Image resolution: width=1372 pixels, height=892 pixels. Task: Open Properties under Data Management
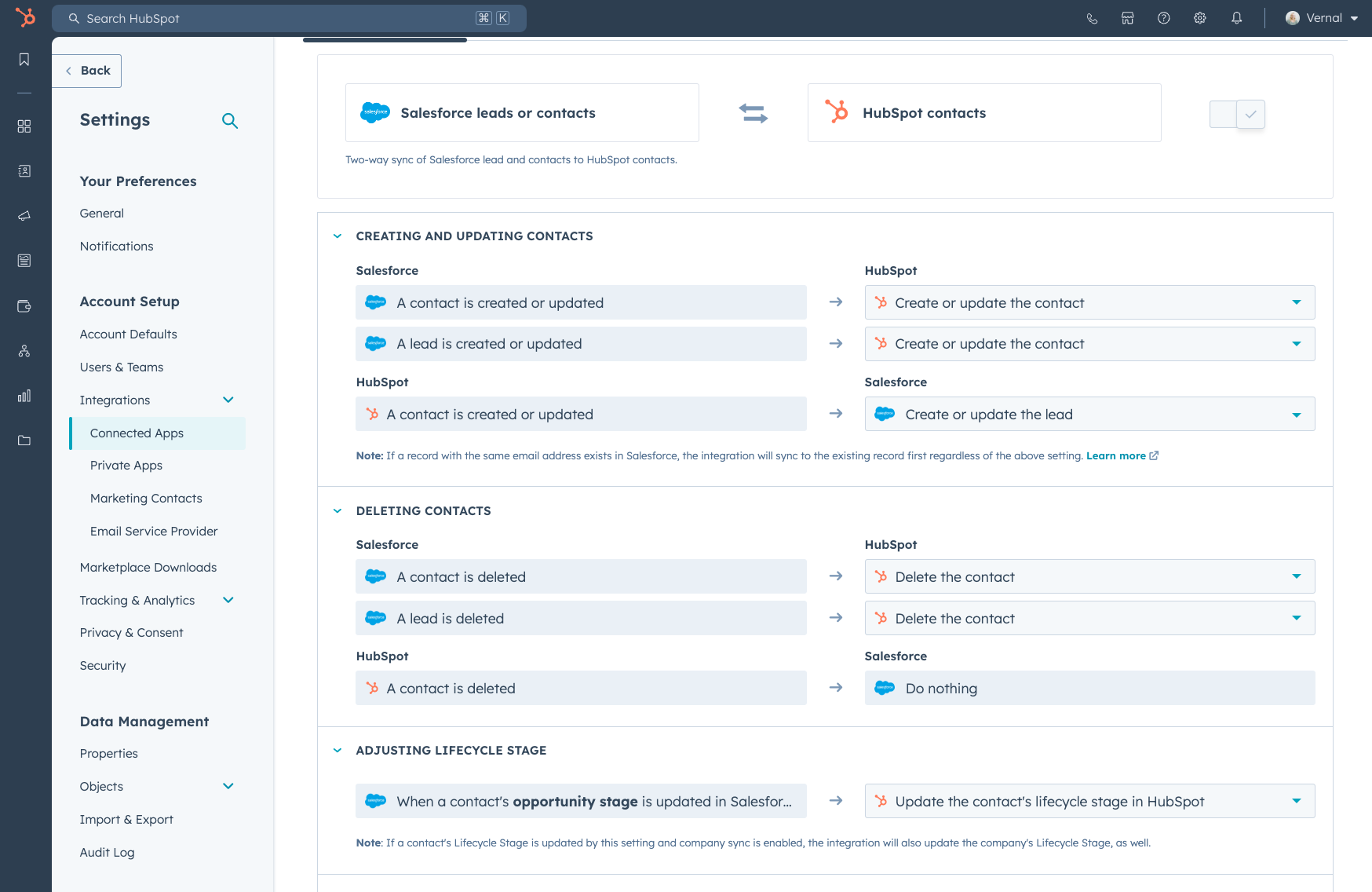pos(109,754)
